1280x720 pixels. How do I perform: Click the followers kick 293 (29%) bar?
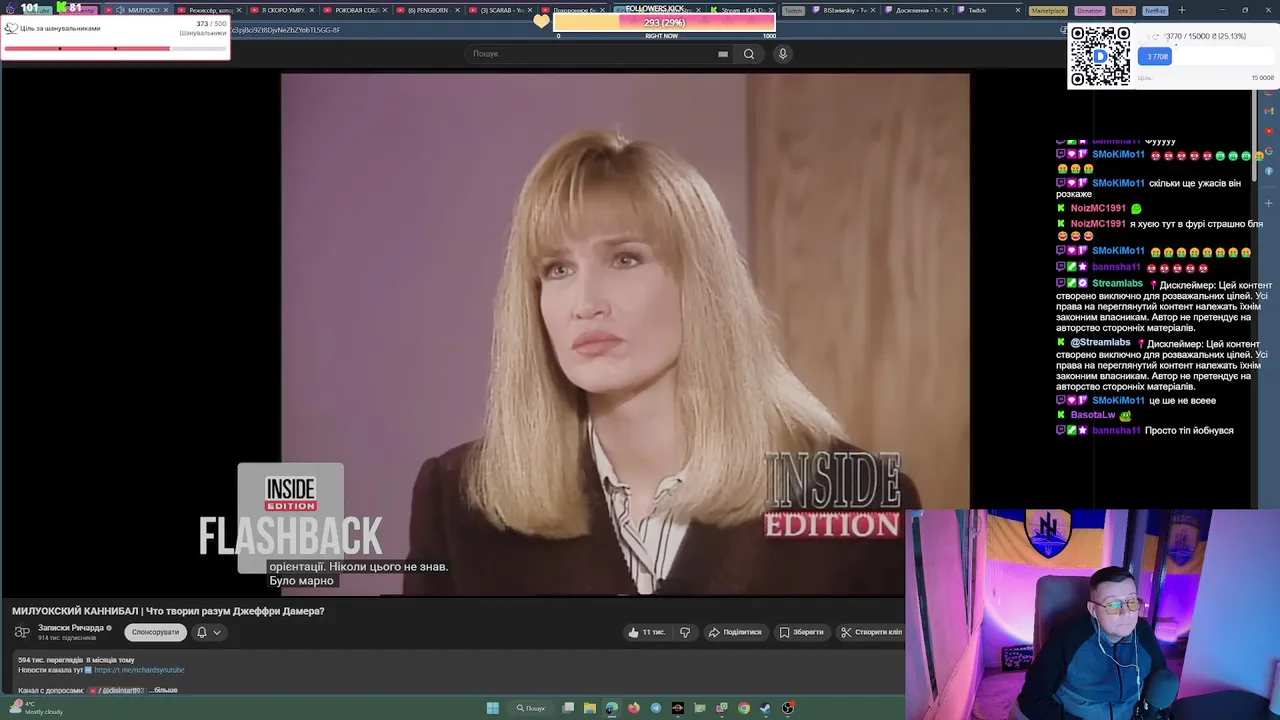click(664, 22)
